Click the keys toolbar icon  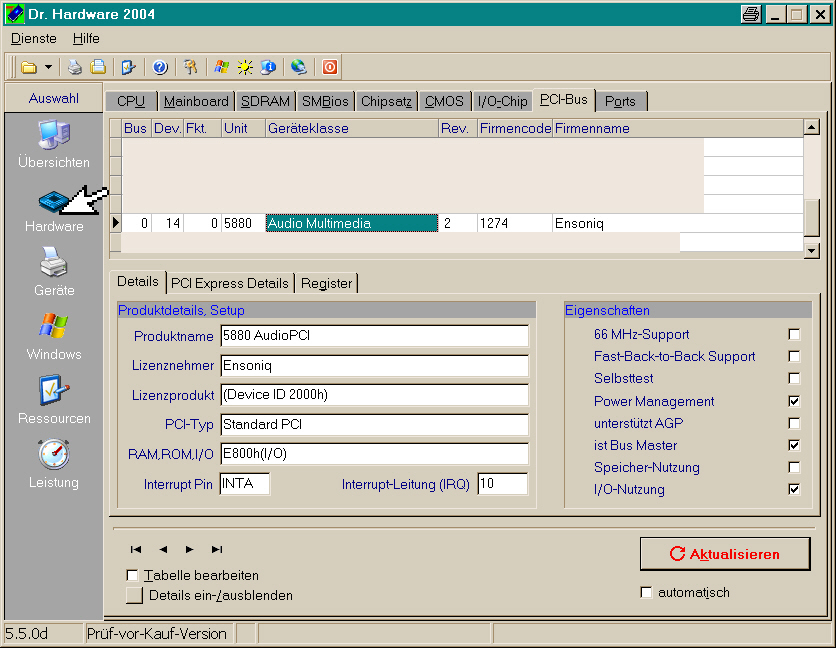tap(190, 67)
